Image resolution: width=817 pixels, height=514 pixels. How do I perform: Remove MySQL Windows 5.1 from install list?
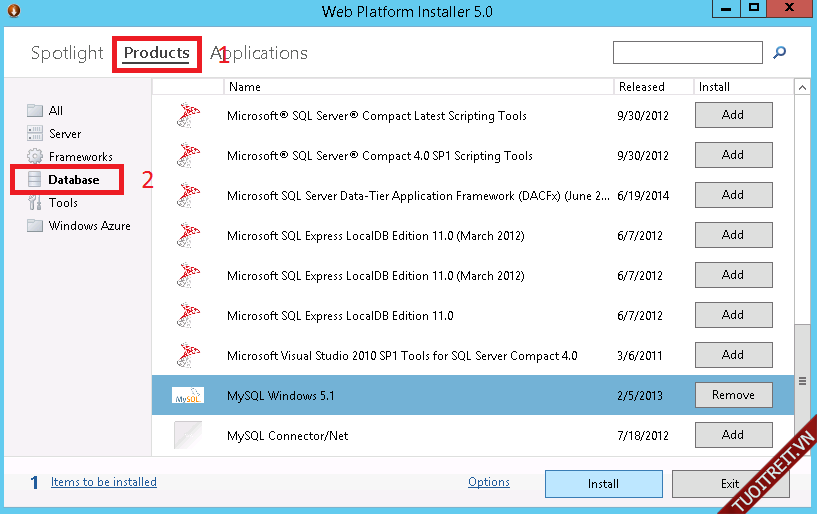click(733, 395)
